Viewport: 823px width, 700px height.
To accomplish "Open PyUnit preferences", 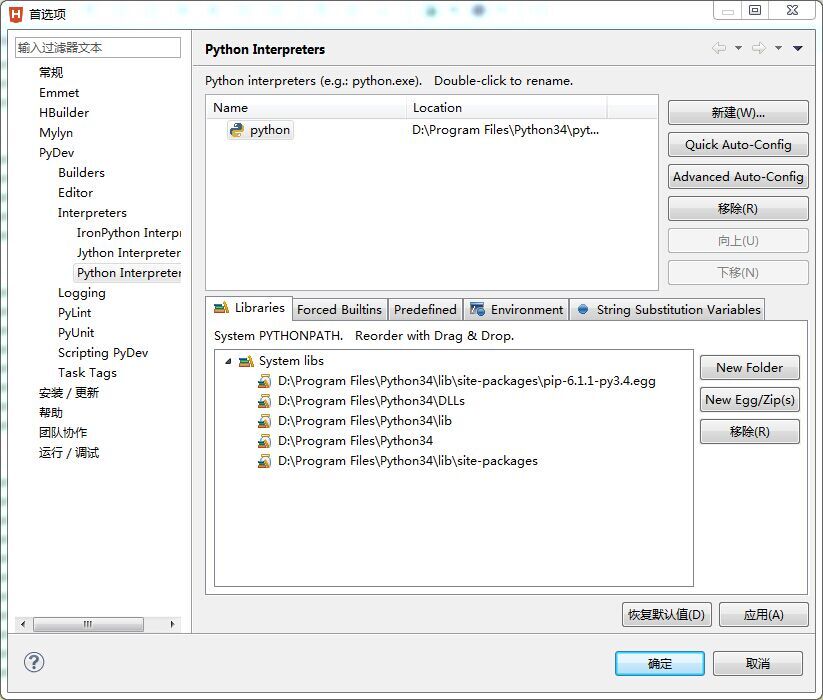I will (76, 333).
